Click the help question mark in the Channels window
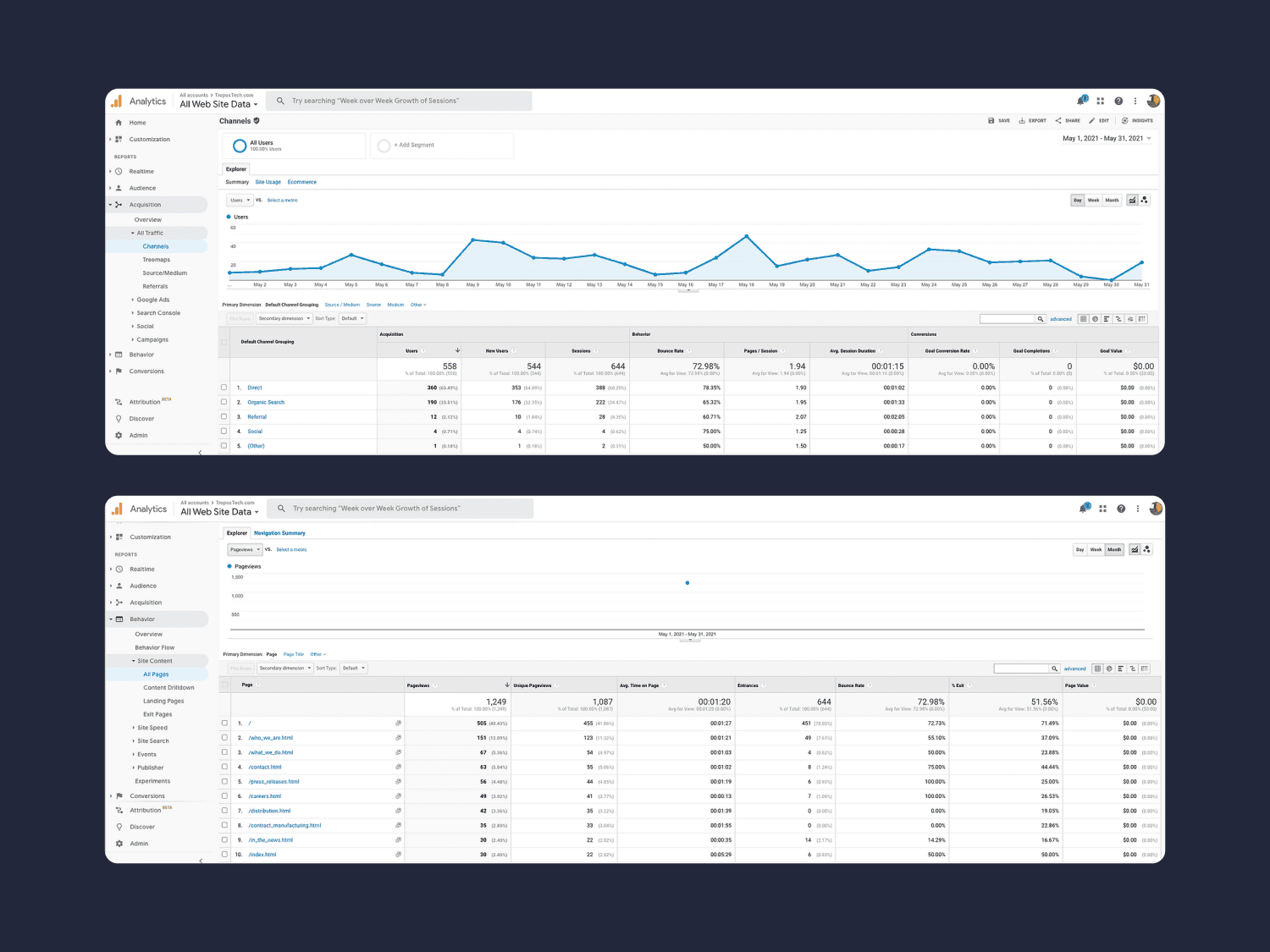Image resolution: width=1270 pixels, height=952 pixels. click(1118, 101)
